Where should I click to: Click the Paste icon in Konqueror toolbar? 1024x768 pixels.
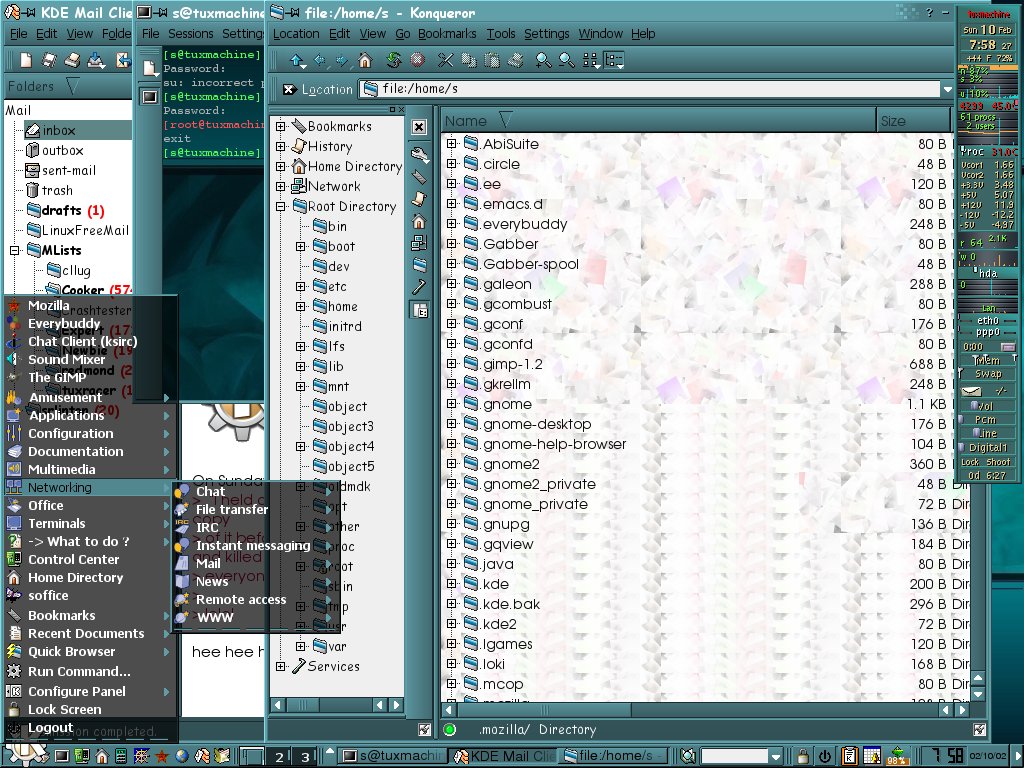click(x=492, y=61)
